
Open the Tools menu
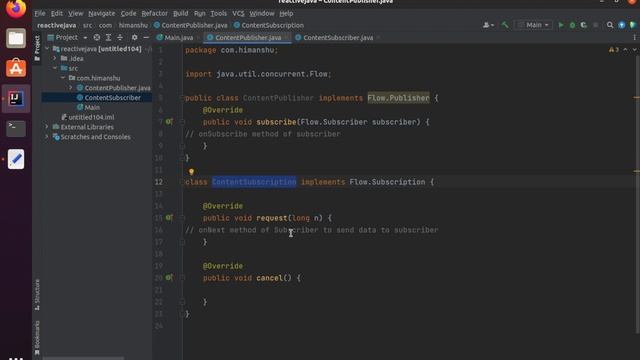[218, 13]
